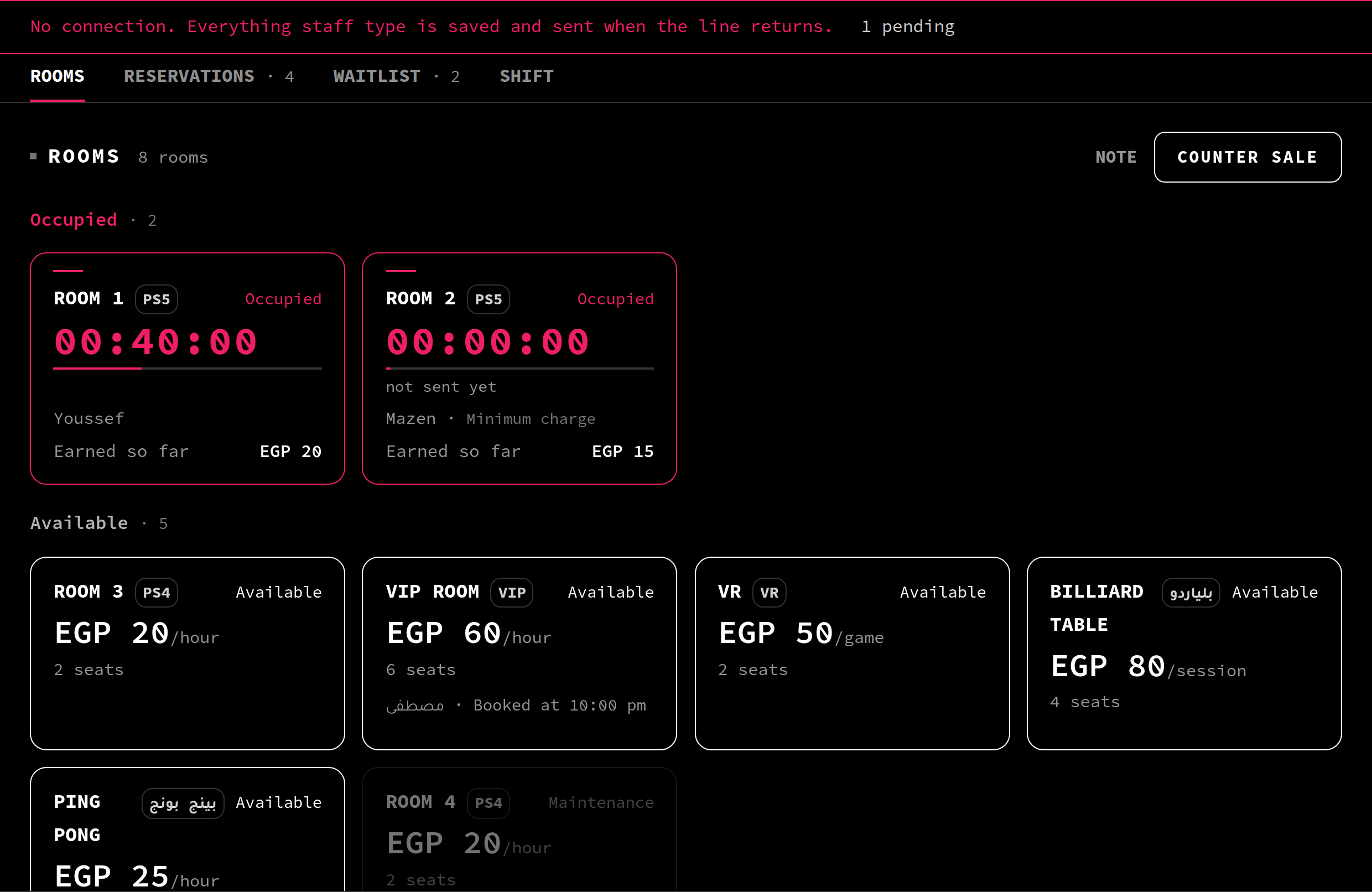Click 'EGP 50/game' on VR card

(x=801, y=634)
